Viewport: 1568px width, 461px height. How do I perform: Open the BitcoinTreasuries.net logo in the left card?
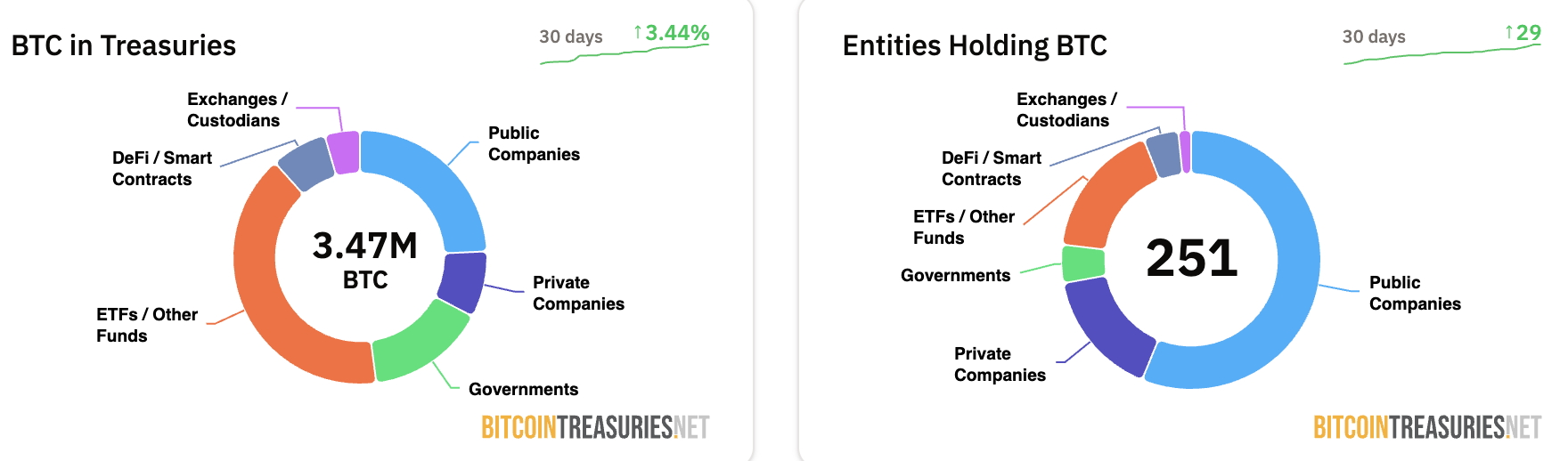click(x=595, y=428)
